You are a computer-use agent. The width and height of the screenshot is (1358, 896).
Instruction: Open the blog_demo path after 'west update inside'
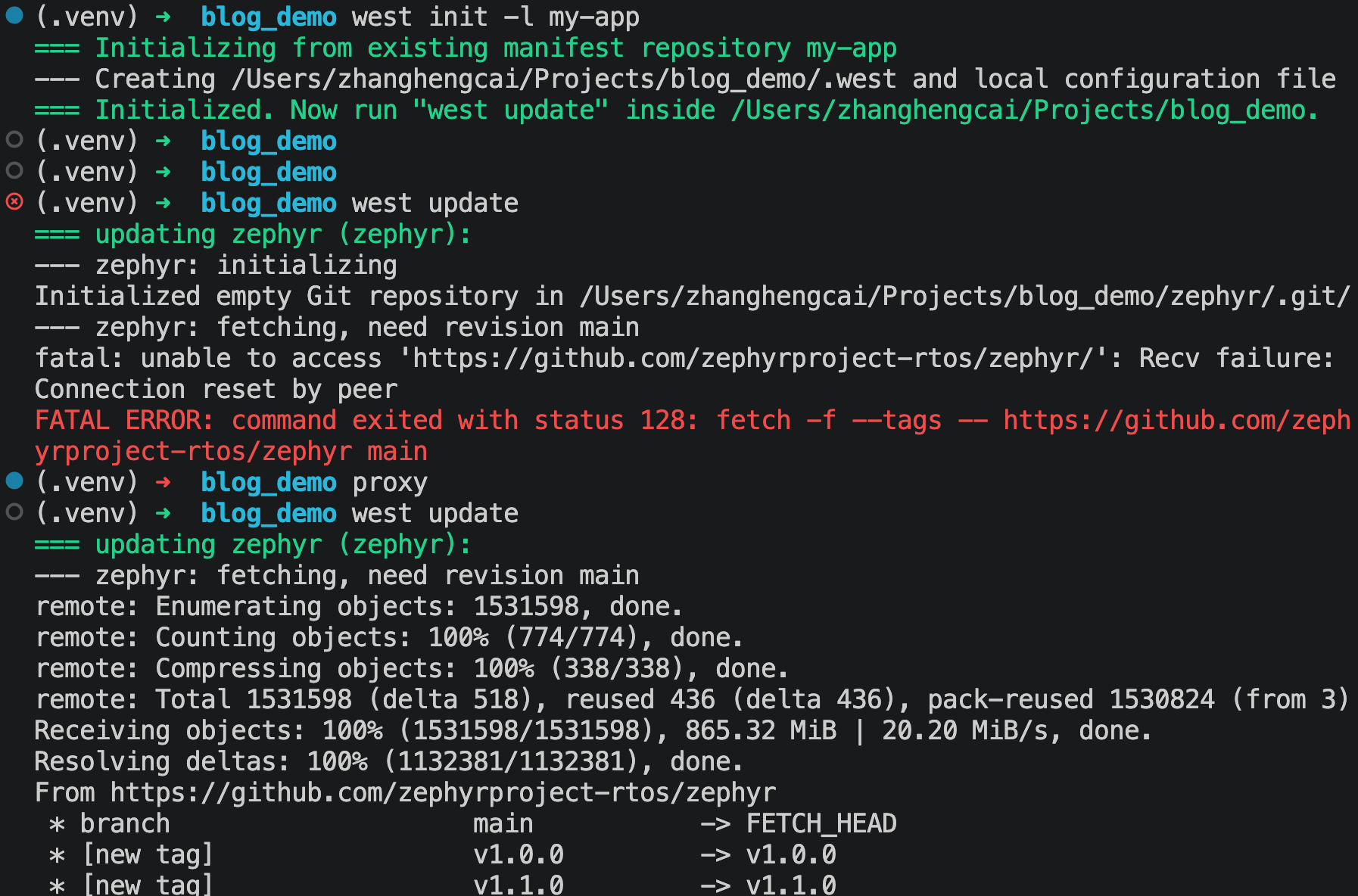[1018, 110]
